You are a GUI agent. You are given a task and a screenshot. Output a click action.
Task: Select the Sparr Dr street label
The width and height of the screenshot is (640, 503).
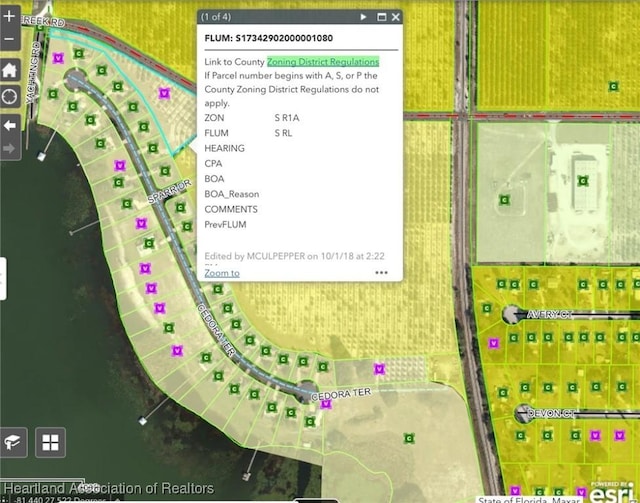pos(169,191)
